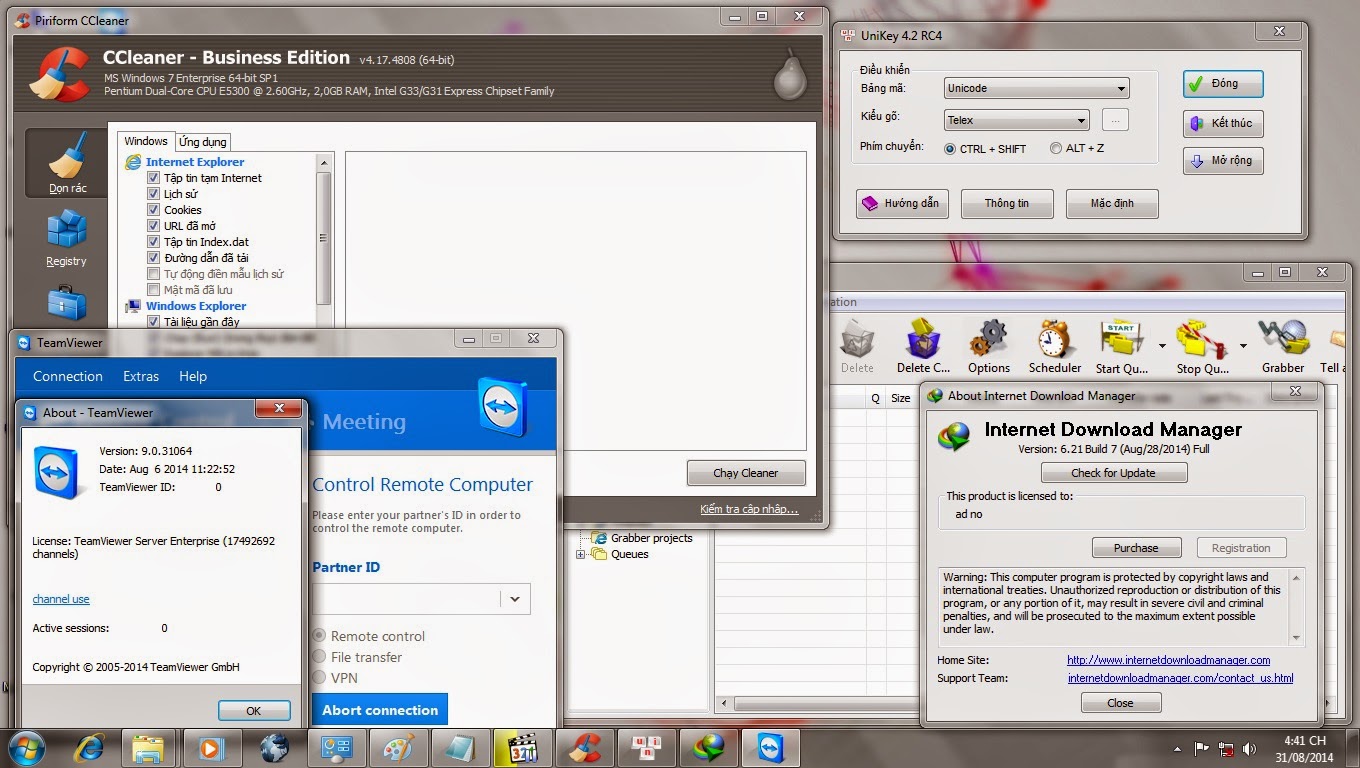
Task: Open Internet Explorer from the taskbar
Action: coord(90,747)
